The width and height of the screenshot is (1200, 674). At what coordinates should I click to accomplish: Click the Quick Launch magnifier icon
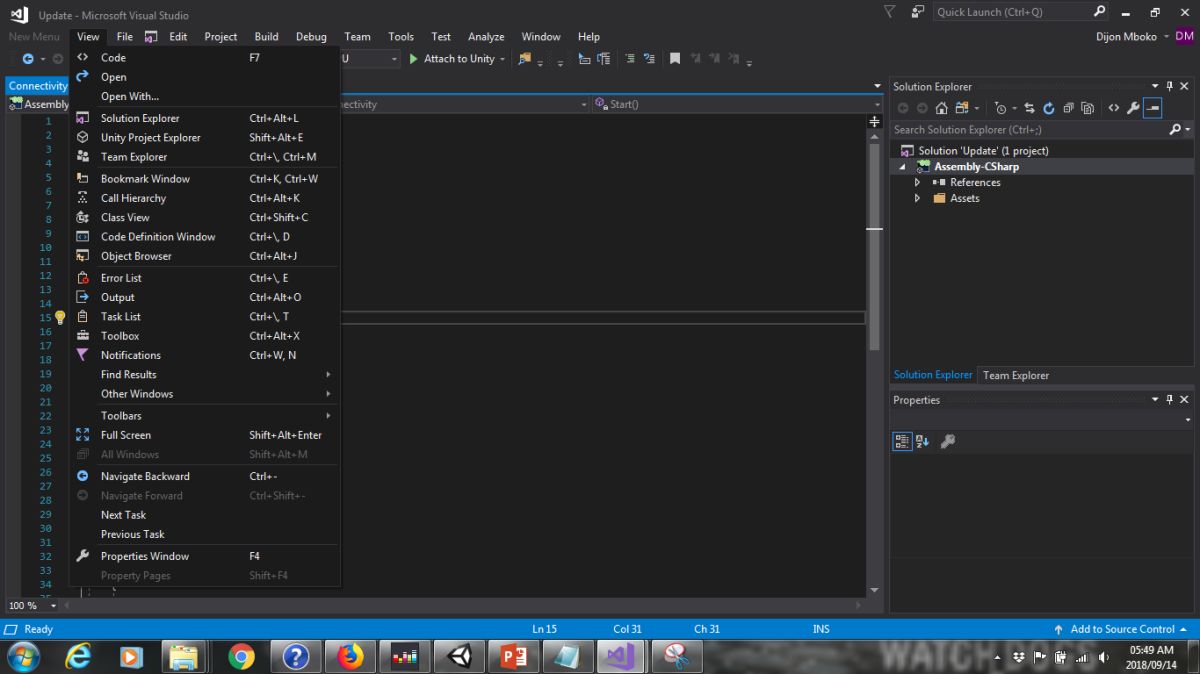click(1100, 12)
